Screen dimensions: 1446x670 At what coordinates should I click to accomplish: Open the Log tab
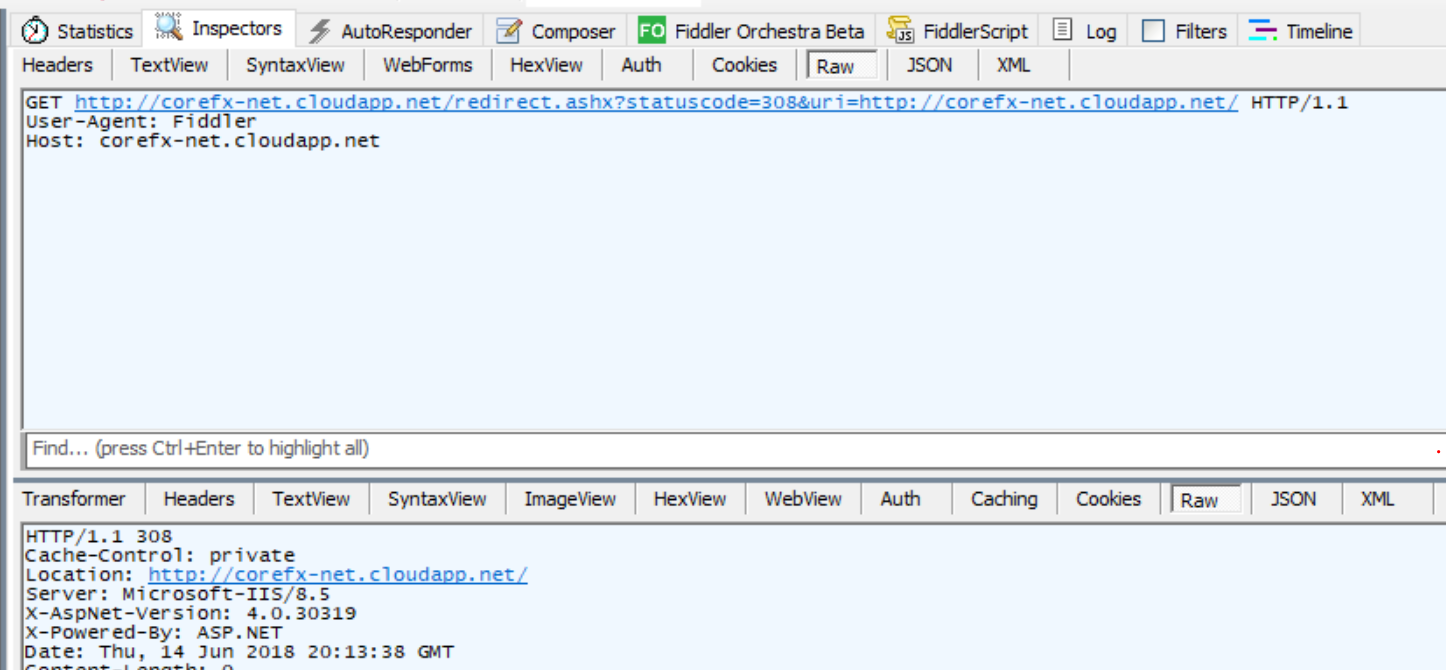[1085, 31]
